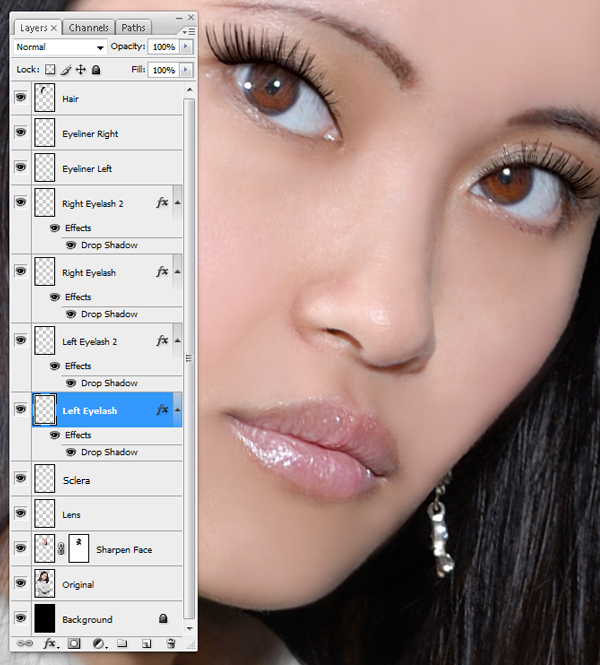600x665 pixels.
Task: Click scrollbar up arrow in Layers panel
Action: pos(190,89)
